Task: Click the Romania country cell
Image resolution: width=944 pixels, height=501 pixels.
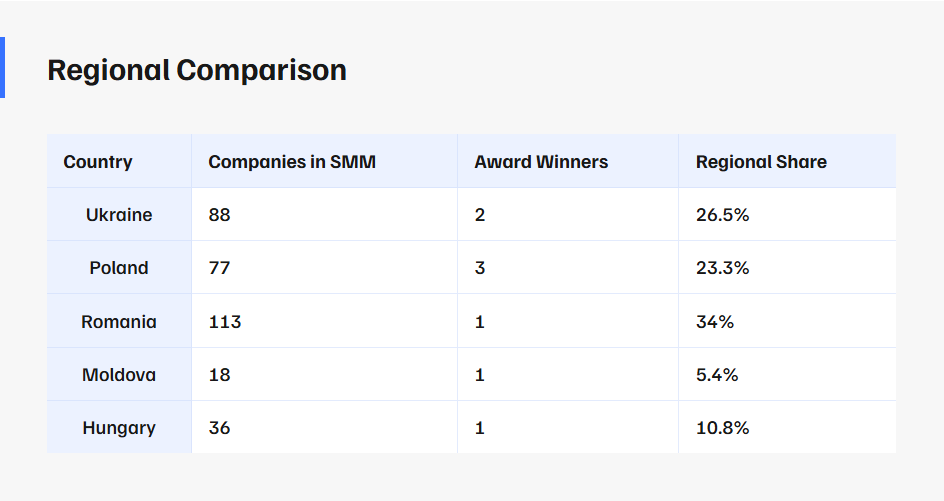Action: pos(119,322)
